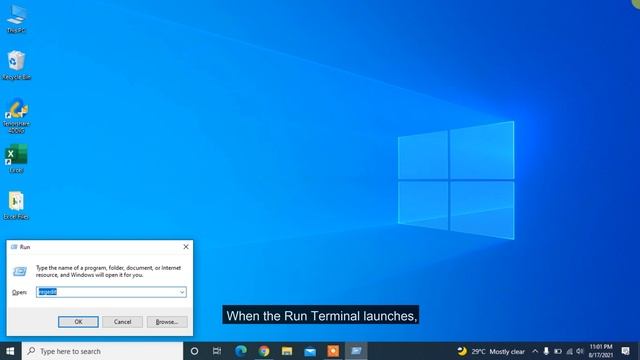Image resolution: width=640 pixels, height=360 pixels.
Task: Open battery status tray icon
Action: tap(558, 351)
